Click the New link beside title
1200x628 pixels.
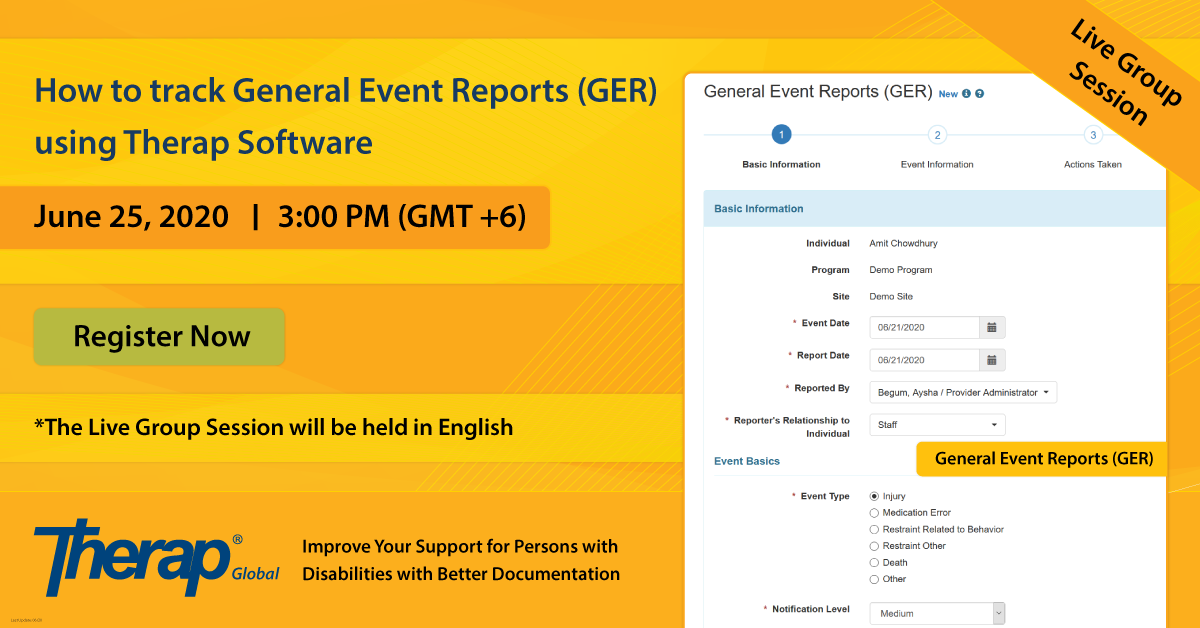(x=948, y=94)
